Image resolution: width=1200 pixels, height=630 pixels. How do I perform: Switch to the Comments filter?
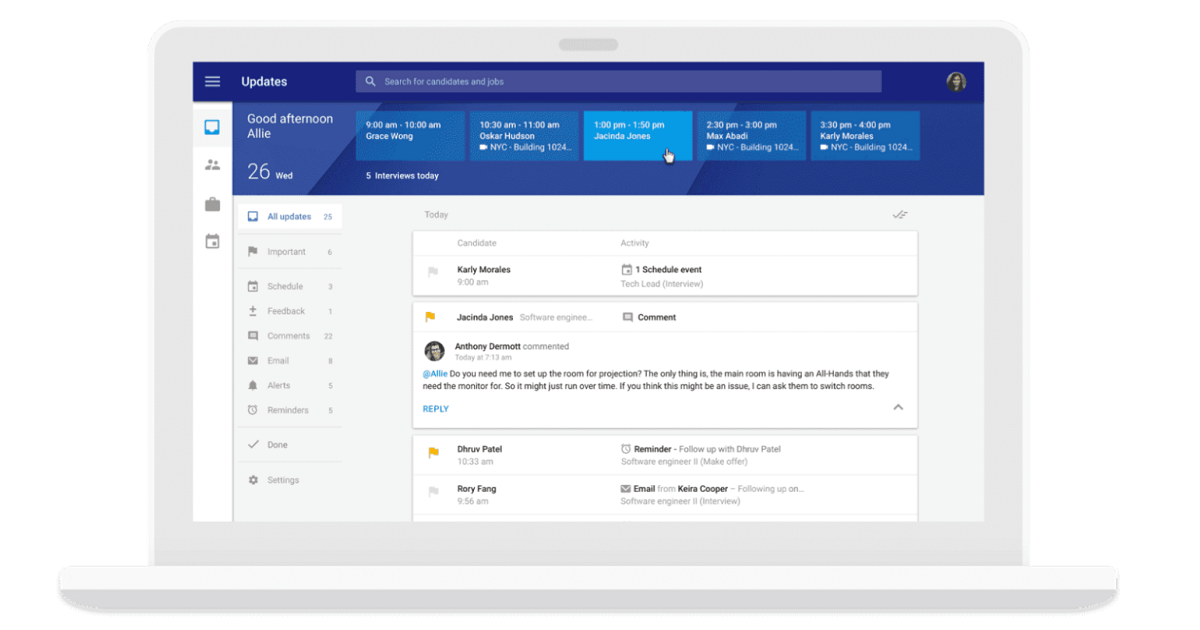tap(288, 336)
